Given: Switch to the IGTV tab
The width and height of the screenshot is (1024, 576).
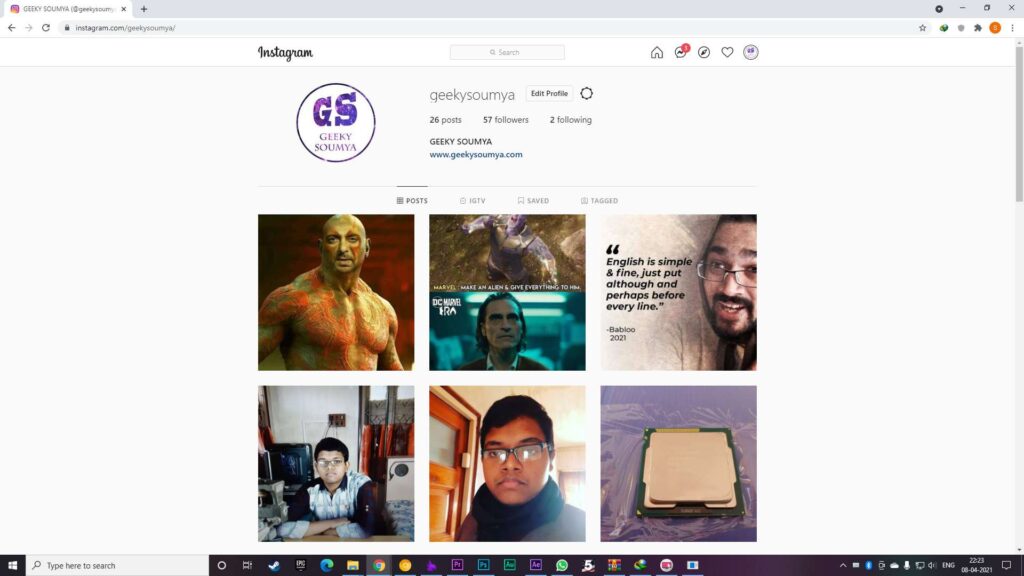Looking at the screenshot, I should click(472, 200).
